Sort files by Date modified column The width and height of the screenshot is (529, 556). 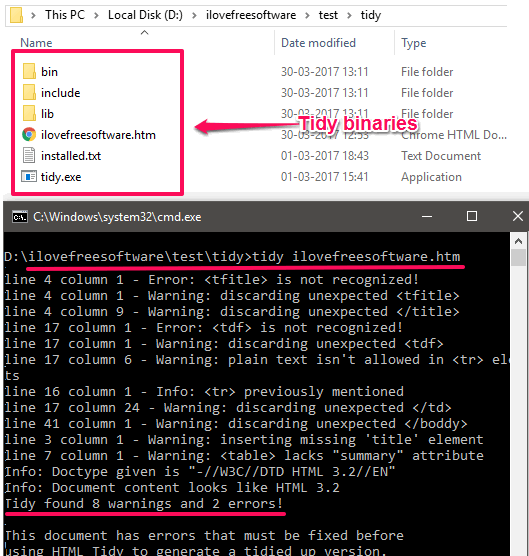318,43
